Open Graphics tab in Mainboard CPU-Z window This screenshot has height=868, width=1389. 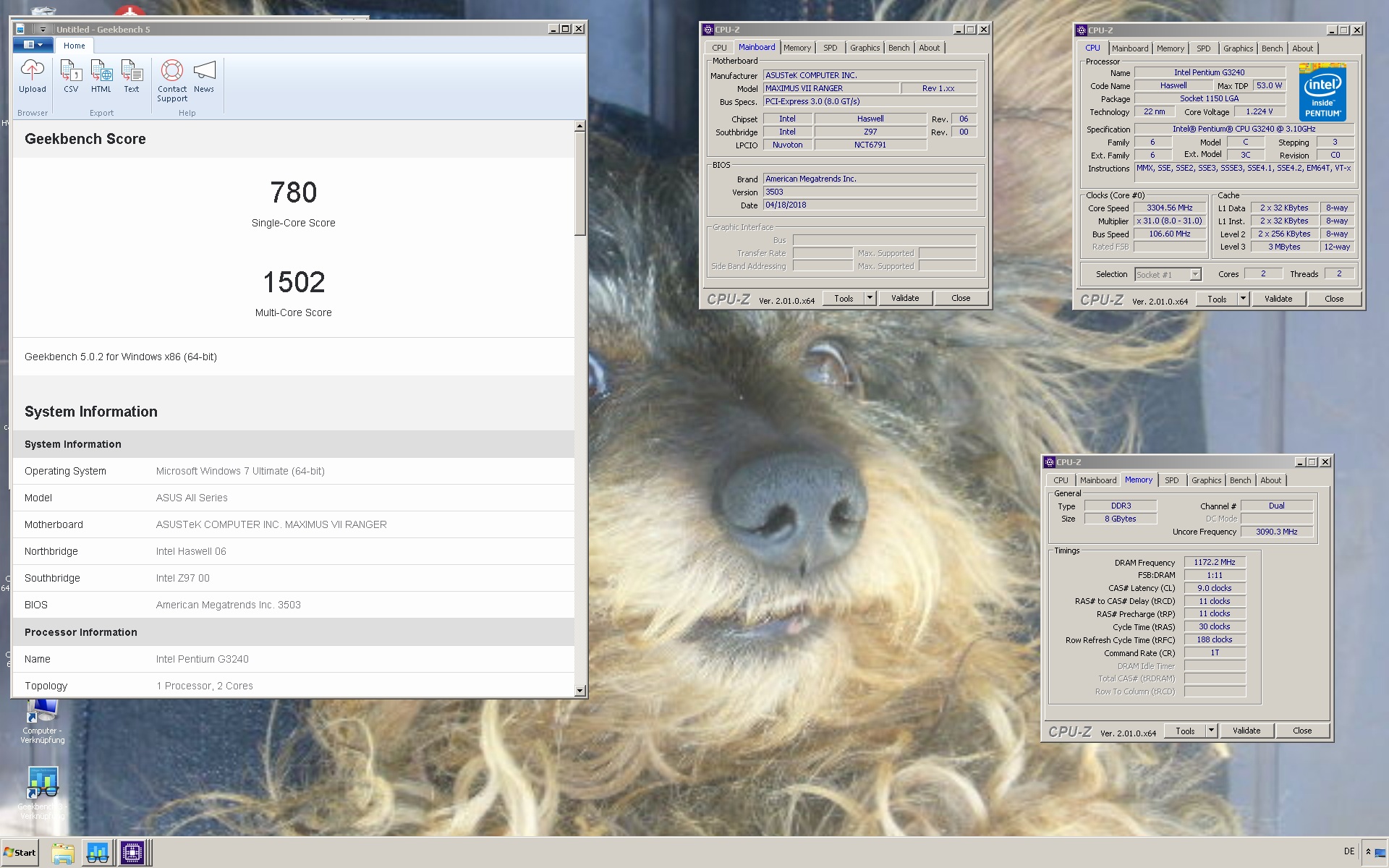[x=865, y=48]
